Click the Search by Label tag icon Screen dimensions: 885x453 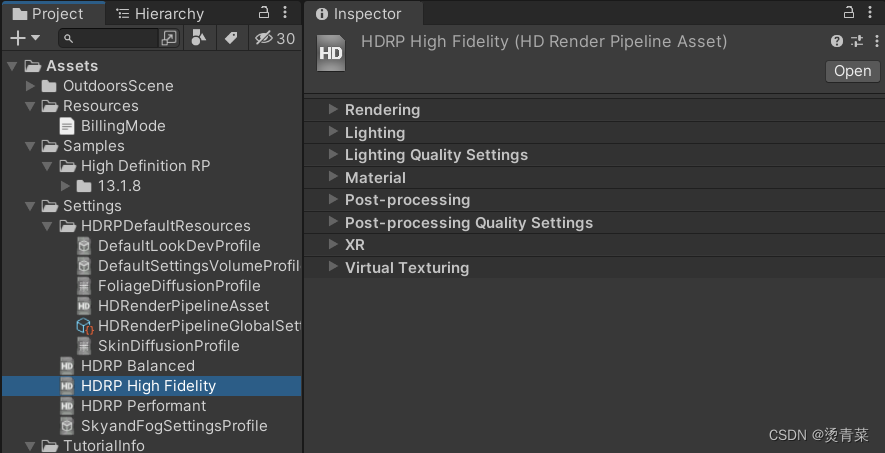pyautogui.click(x=231, y=38)
